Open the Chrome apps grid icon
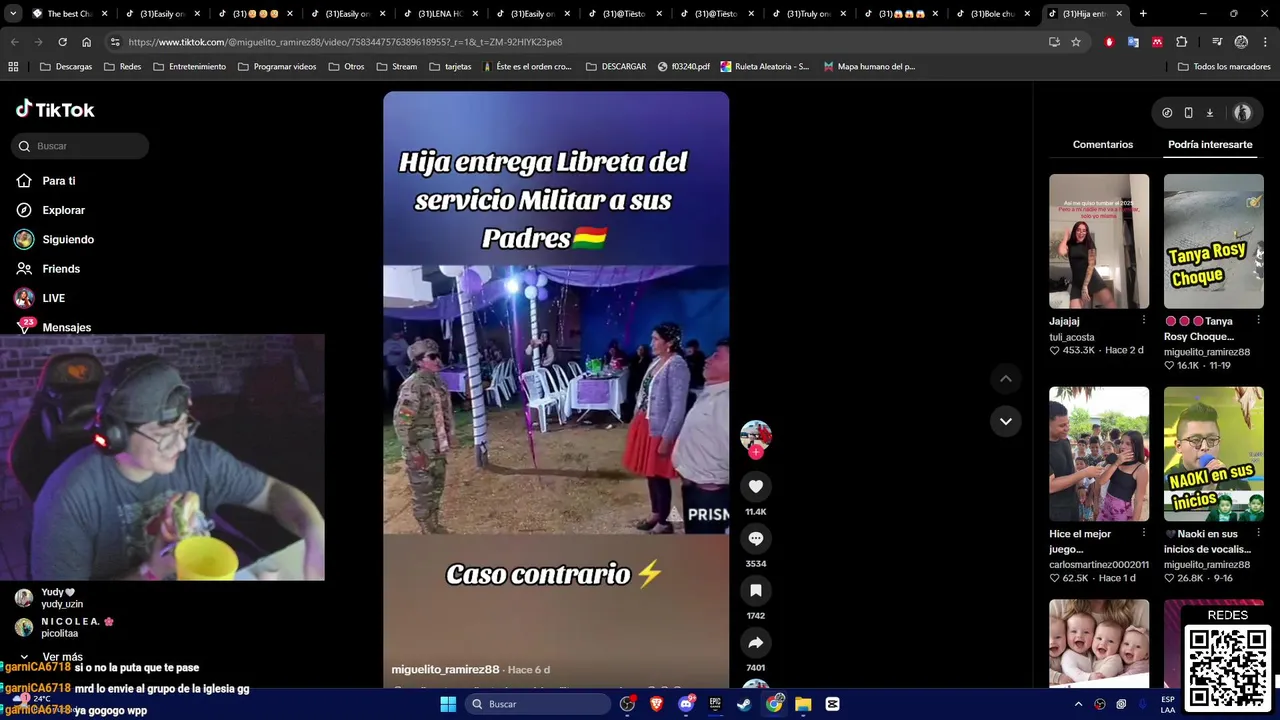Image resolution: width=1280 pixels, height=720 pixels. click(x=13, y=67)
